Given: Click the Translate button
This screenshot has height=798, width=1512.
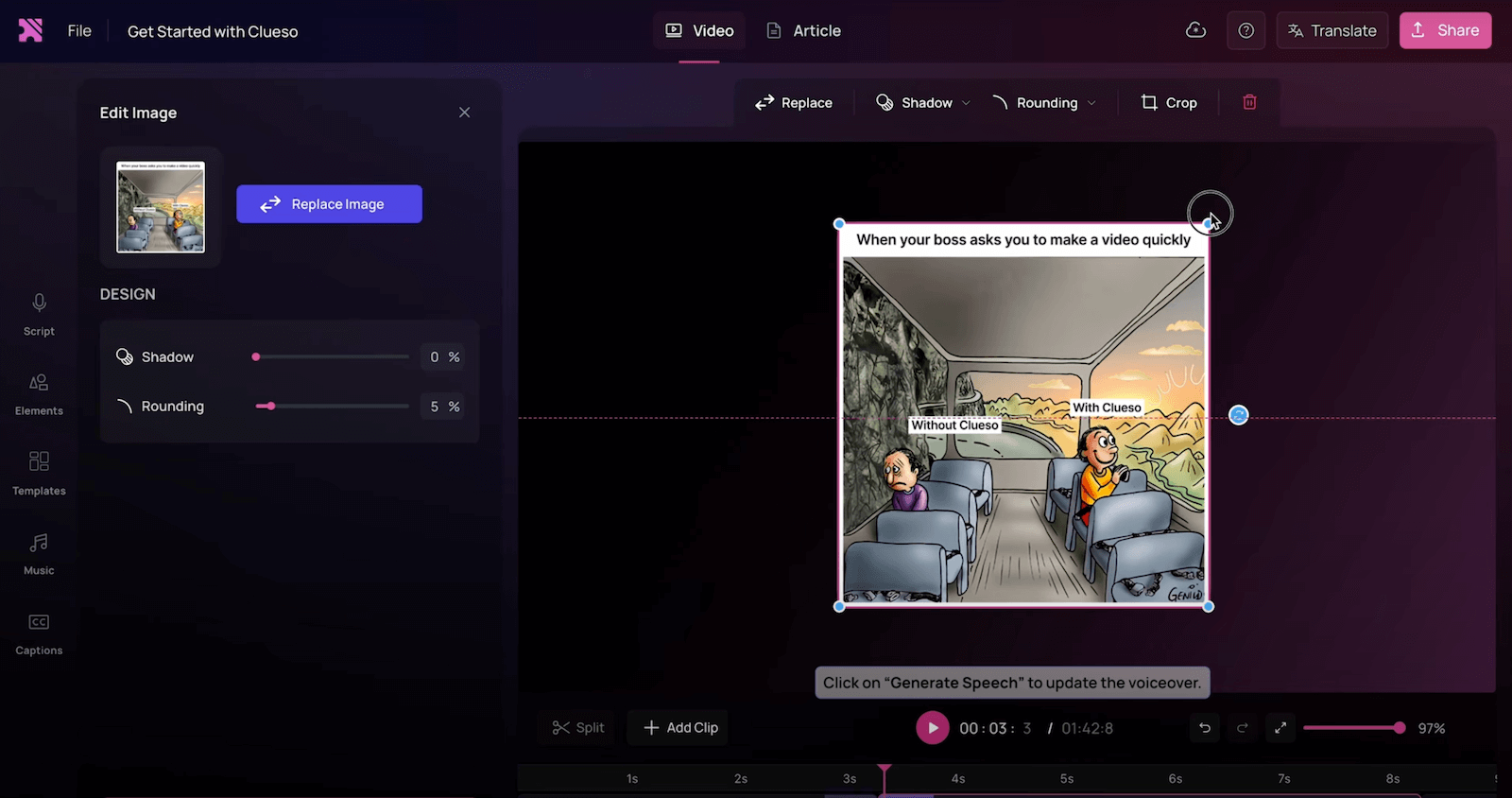Looking at the screenshot, I should point(1332,30).
